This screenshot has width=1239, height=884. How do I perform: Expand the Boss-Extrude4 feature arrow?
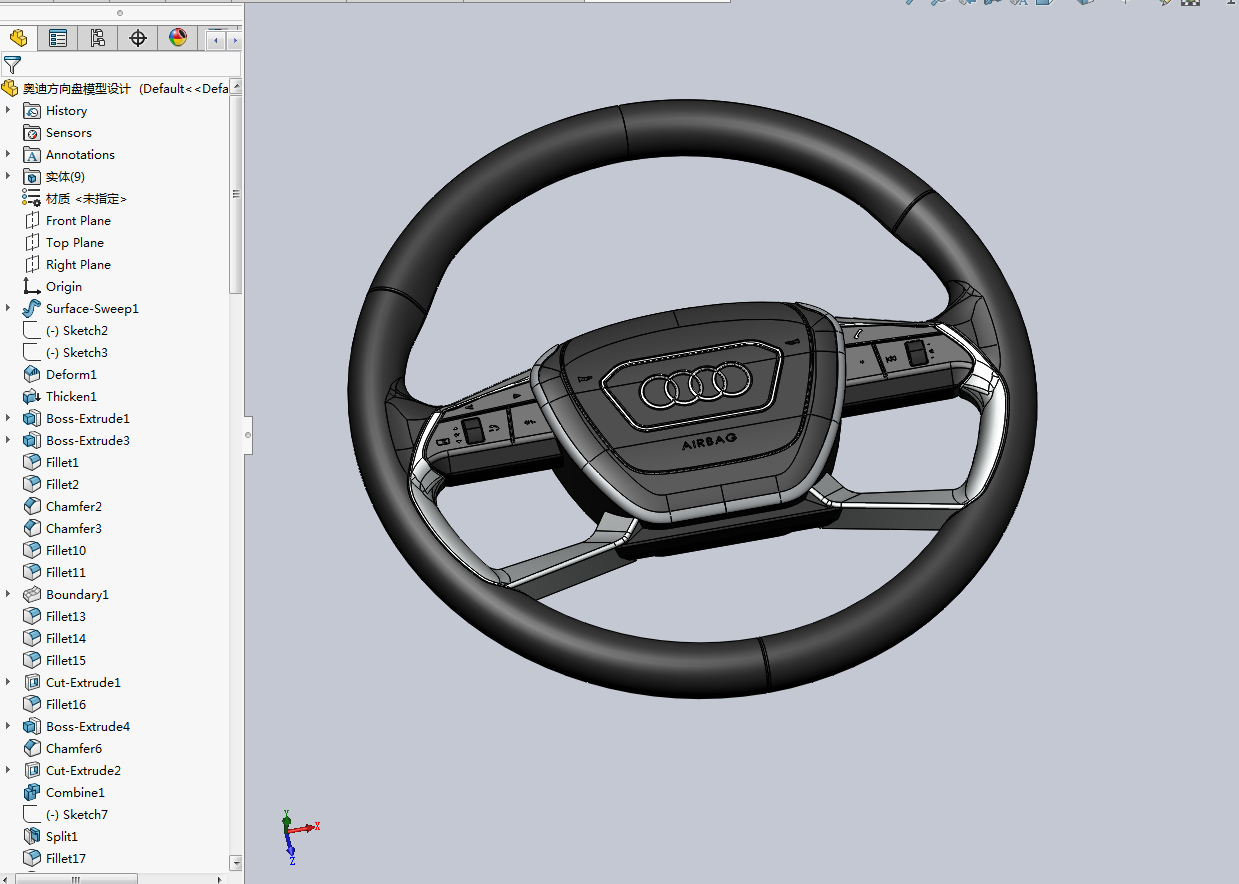pyautogui.click(x=9, y=726)
